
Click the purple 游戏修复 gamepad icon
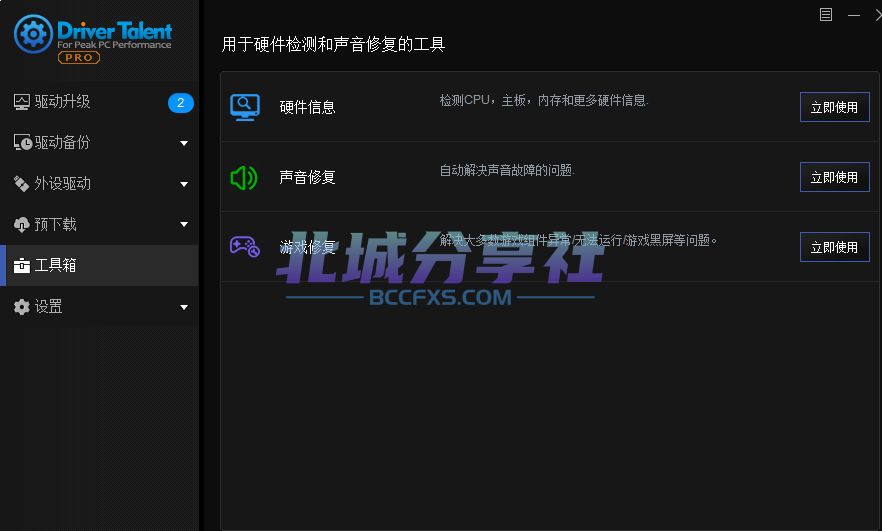tap(245, 246)
